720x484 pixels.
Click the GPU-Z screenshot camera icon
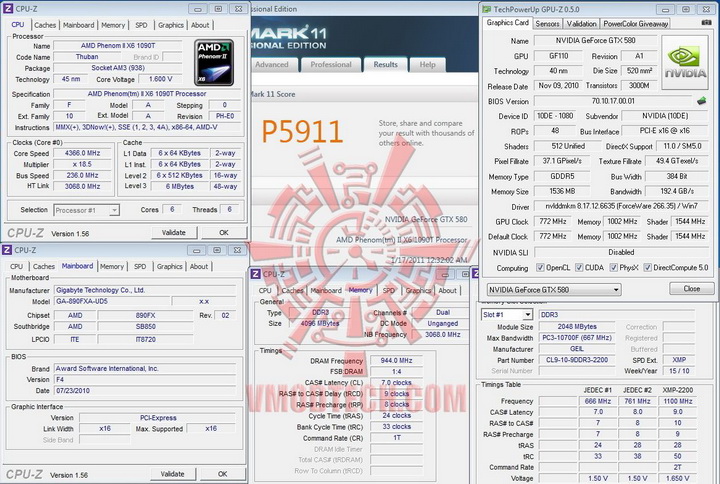coord(706,23)
